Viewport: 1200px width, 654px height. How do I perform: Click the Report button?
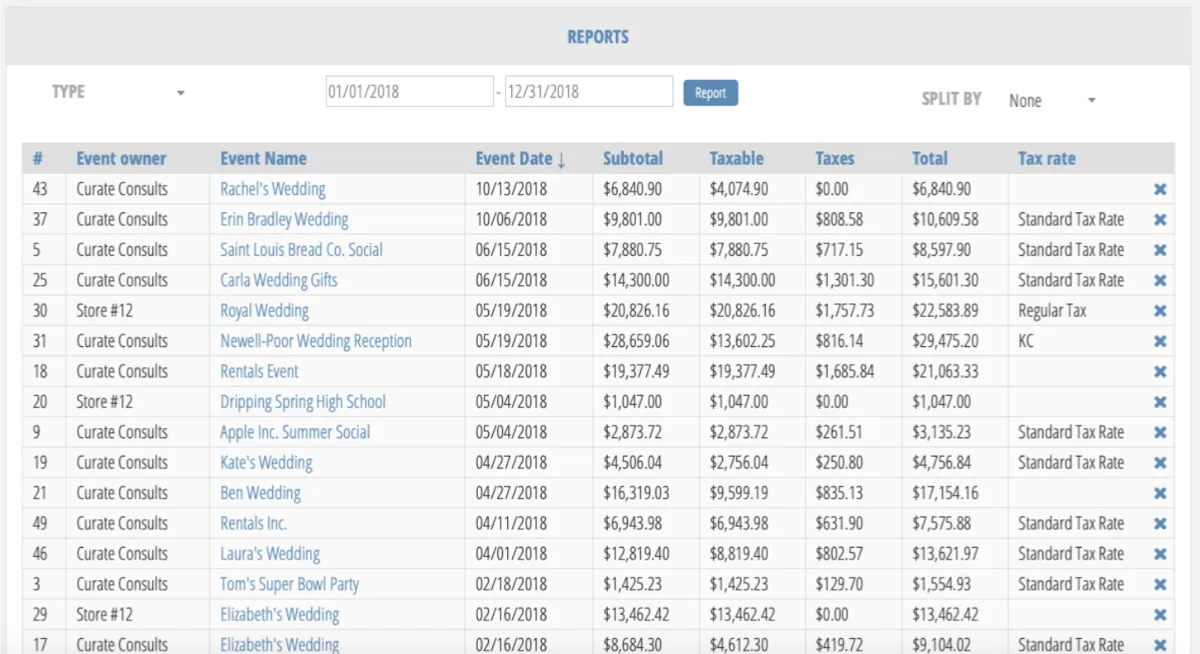(710, 93)
